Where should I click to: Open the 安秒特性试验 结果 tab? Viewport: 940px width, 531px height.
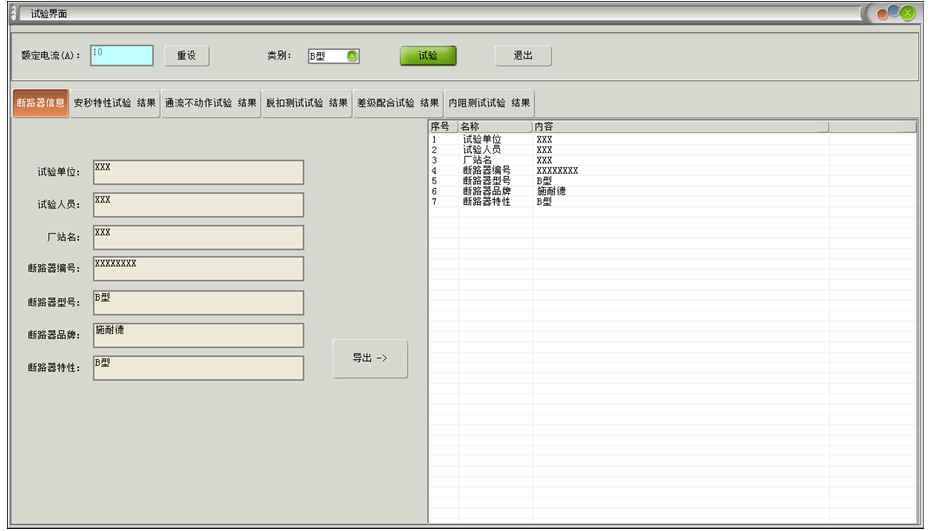pos(115,103)
